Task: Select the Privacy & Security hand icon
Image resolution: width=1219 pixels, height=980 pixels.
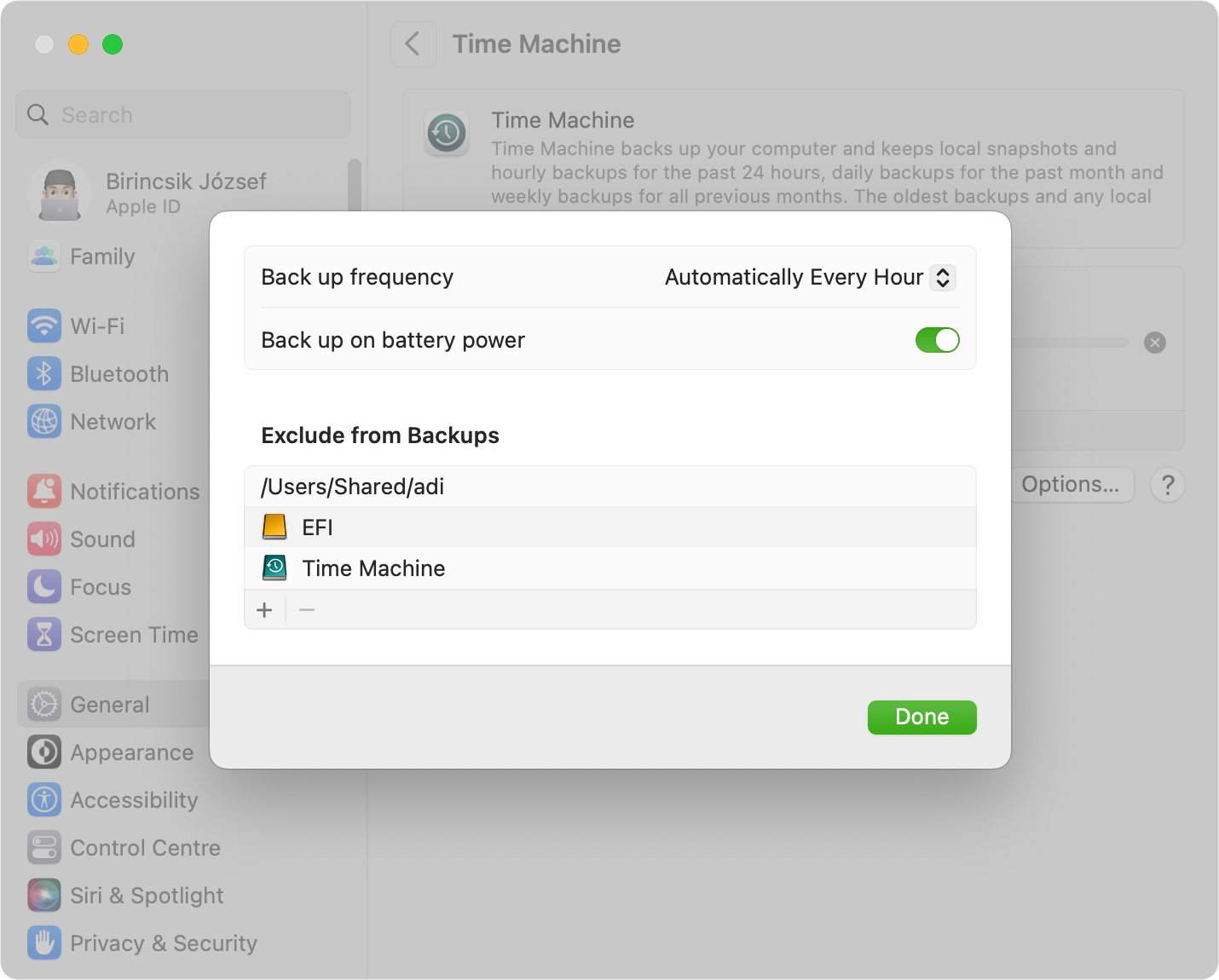Action: click(44, 943)
